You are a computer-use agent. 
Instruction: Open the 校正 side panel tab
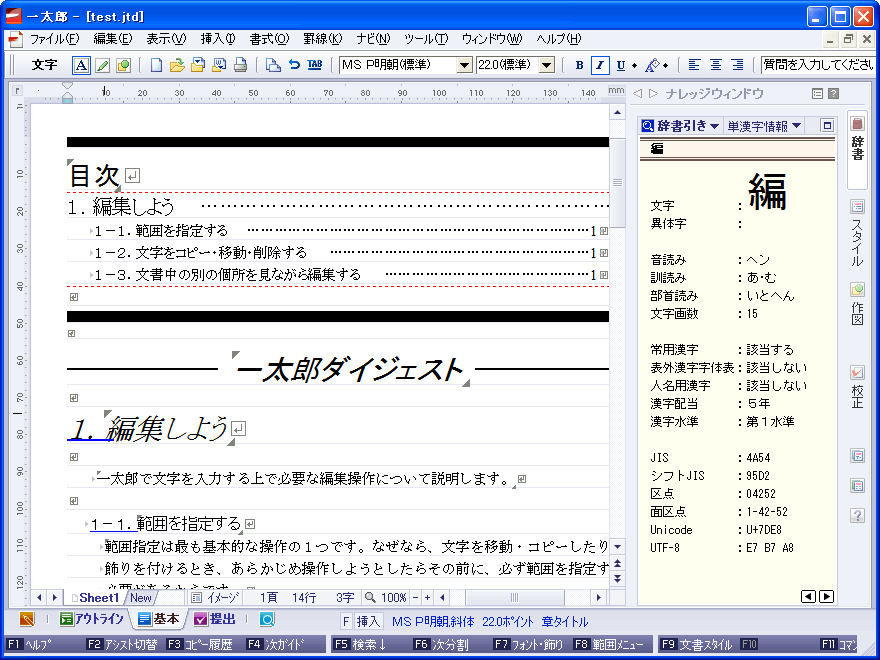[858, 387]
